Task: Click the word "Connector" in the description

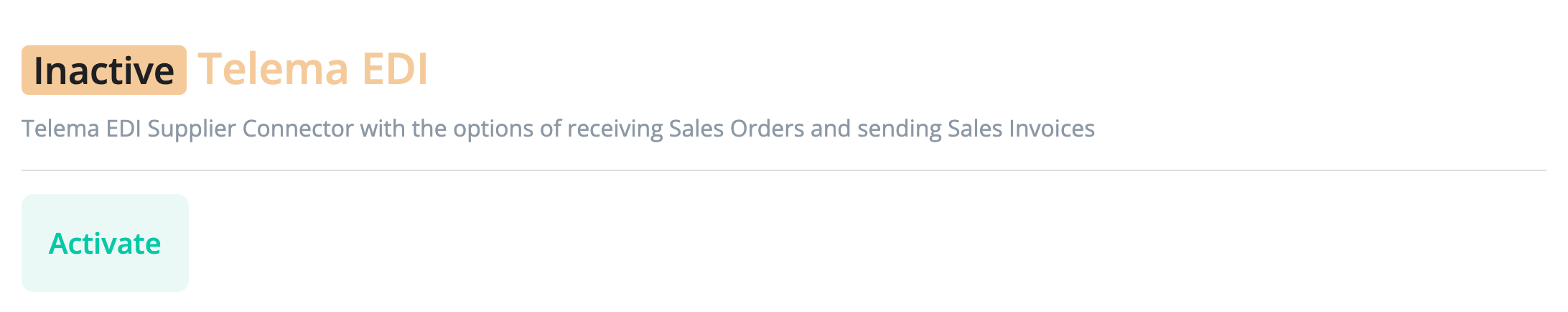Action: click(x=297, y=129)
